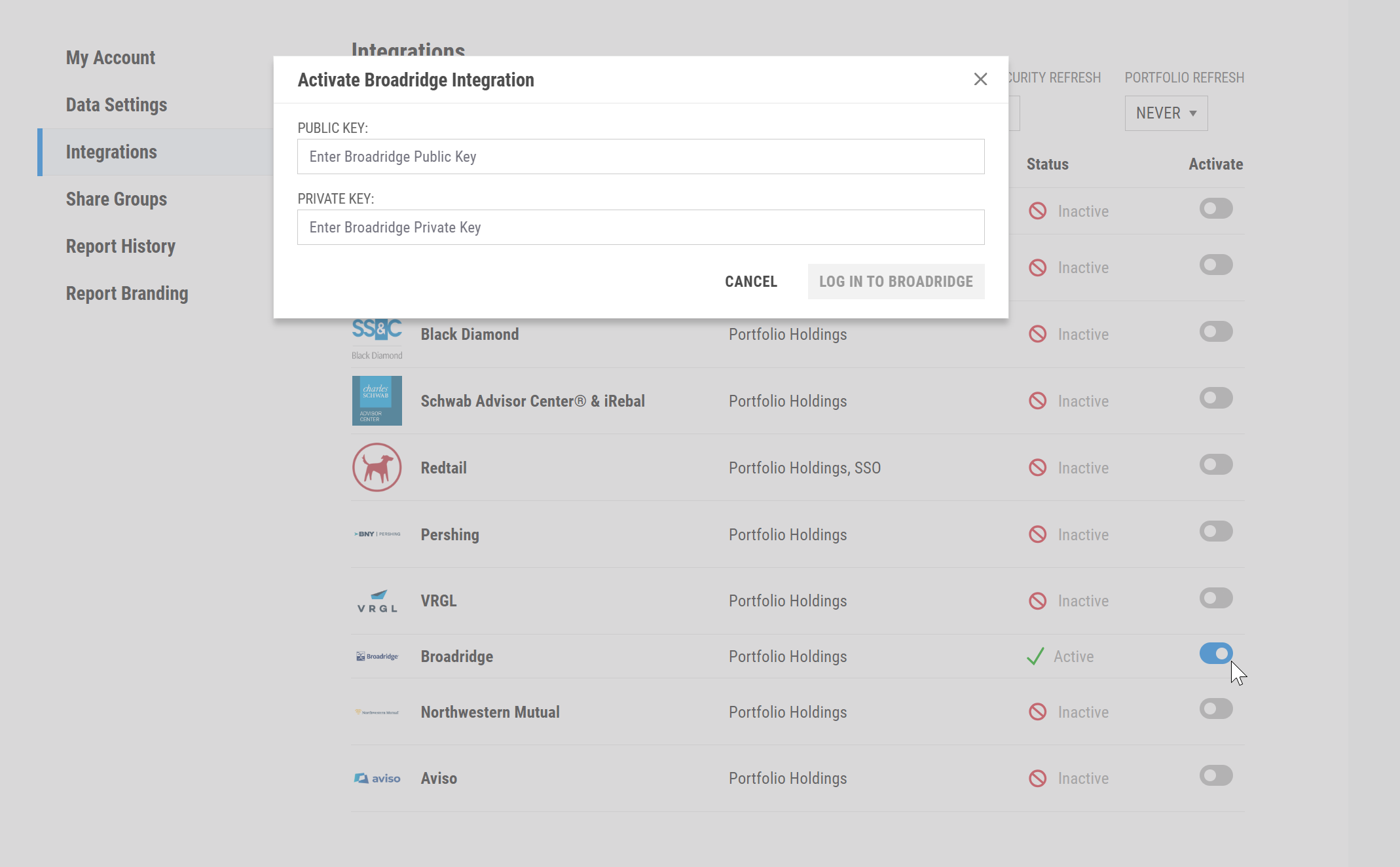Click the Status column header

pyautogui.click(x=1047, y=164)
